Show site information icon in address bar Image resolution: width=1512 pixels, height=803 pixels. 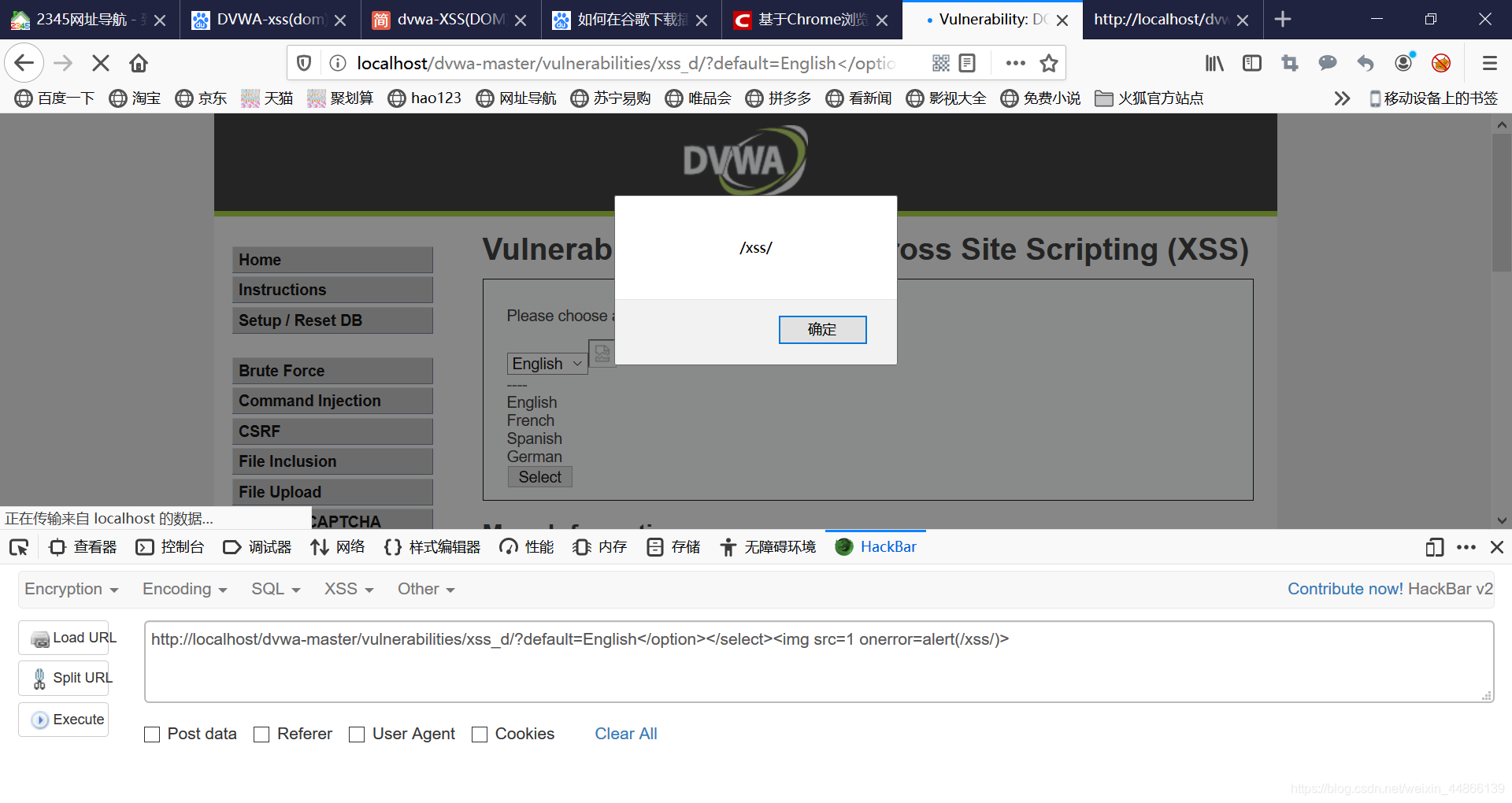tap(338, 63)
